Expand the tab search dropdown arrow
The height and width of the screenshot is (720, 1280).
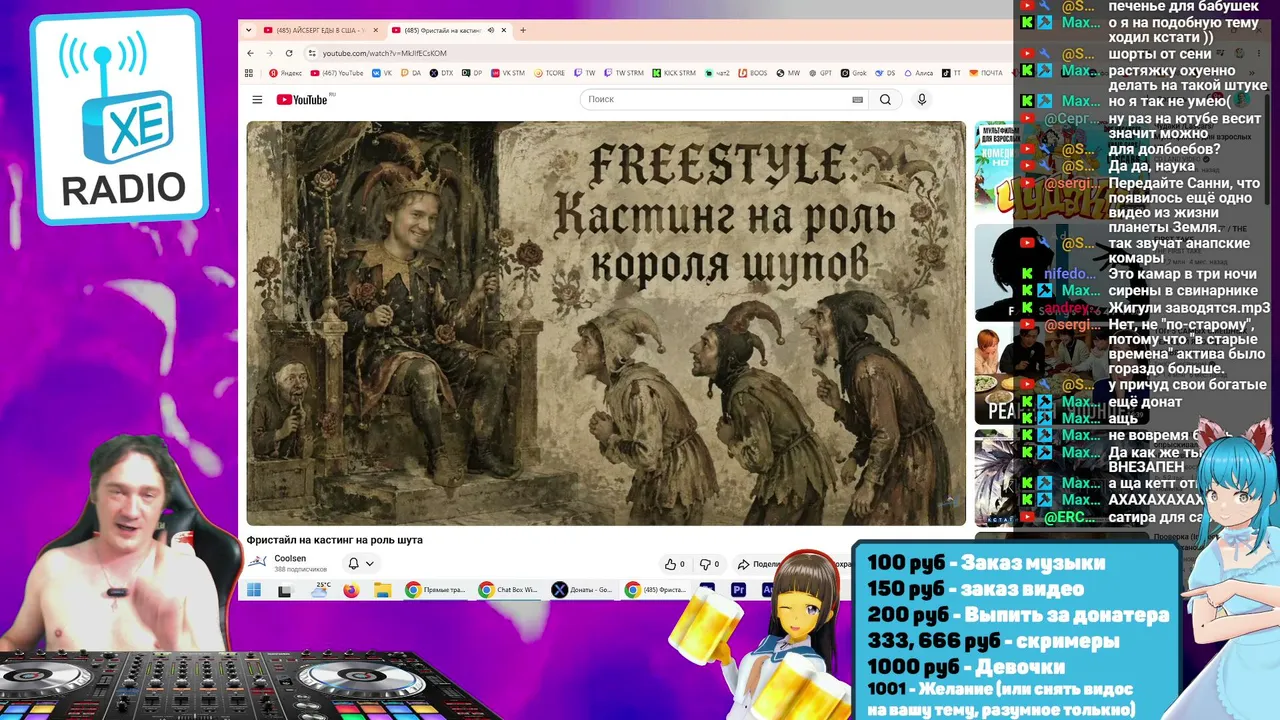(x=249, y=30)
